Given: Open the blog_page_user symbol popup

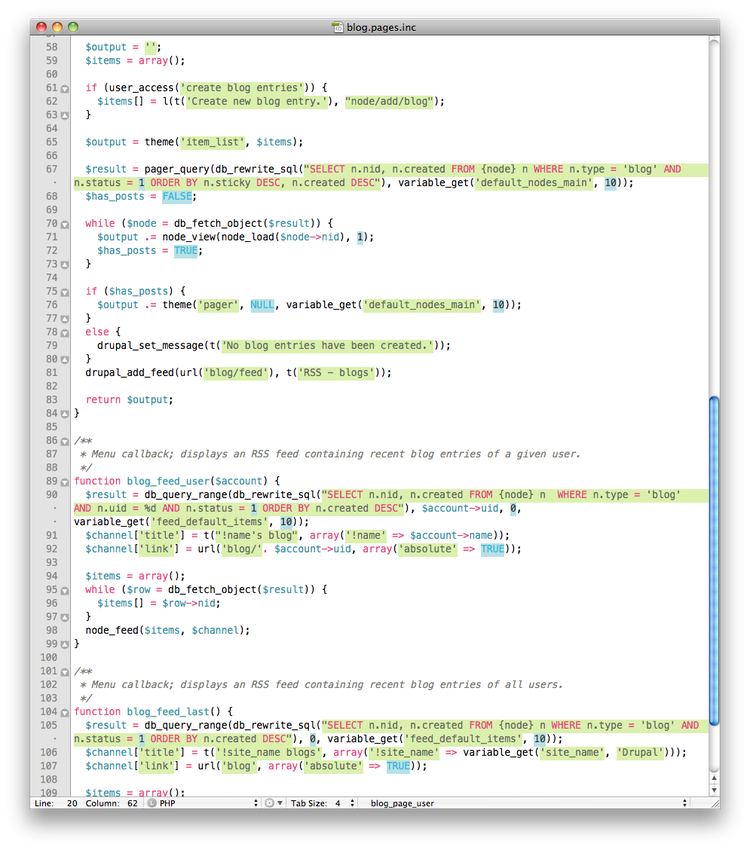Looking at the screenshot, I should point(527,803).
